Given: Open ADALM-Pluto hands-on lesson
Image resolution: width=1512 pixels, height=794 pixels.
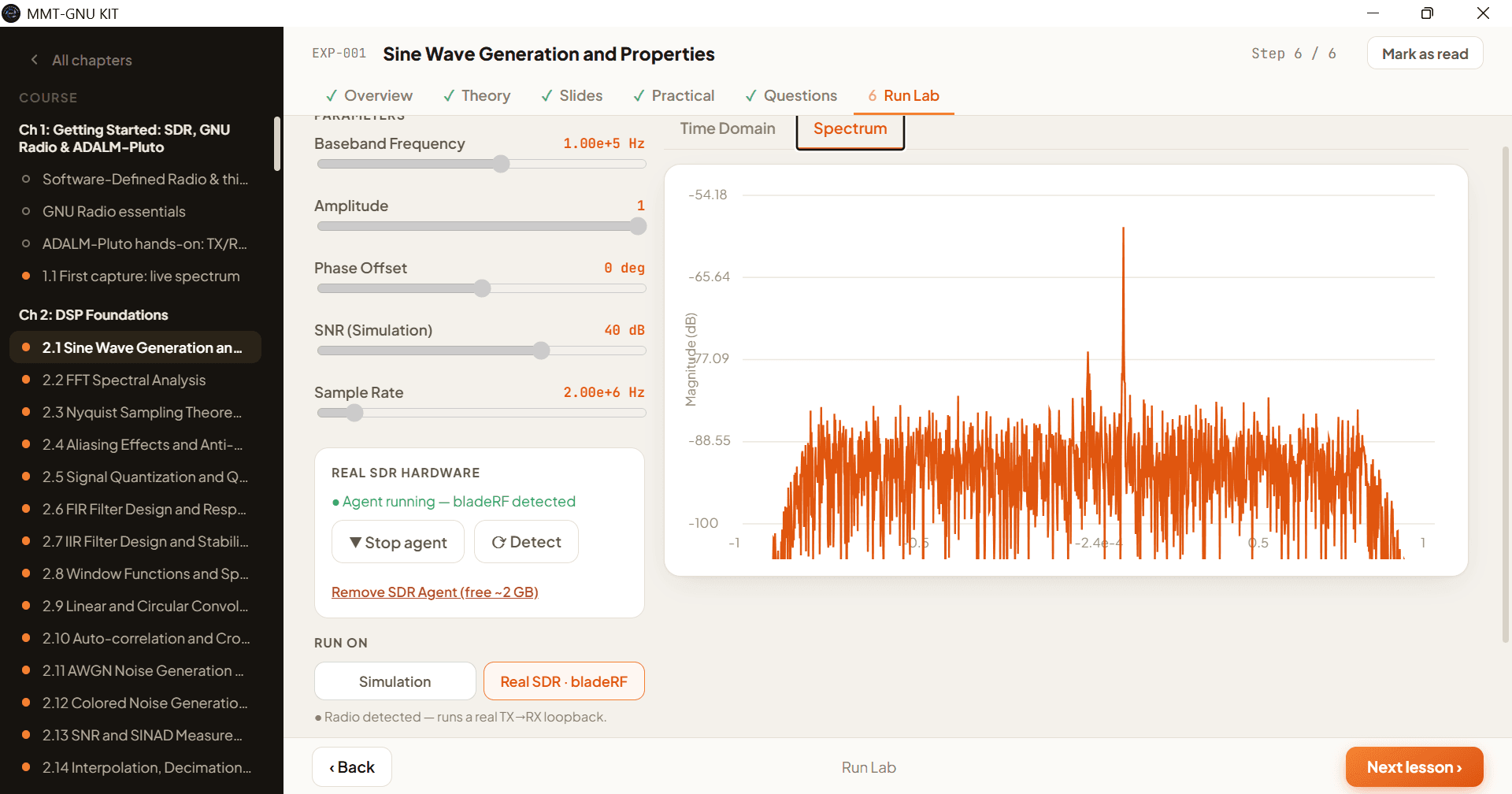Looking at the screenshot, I should pos(135,243).
